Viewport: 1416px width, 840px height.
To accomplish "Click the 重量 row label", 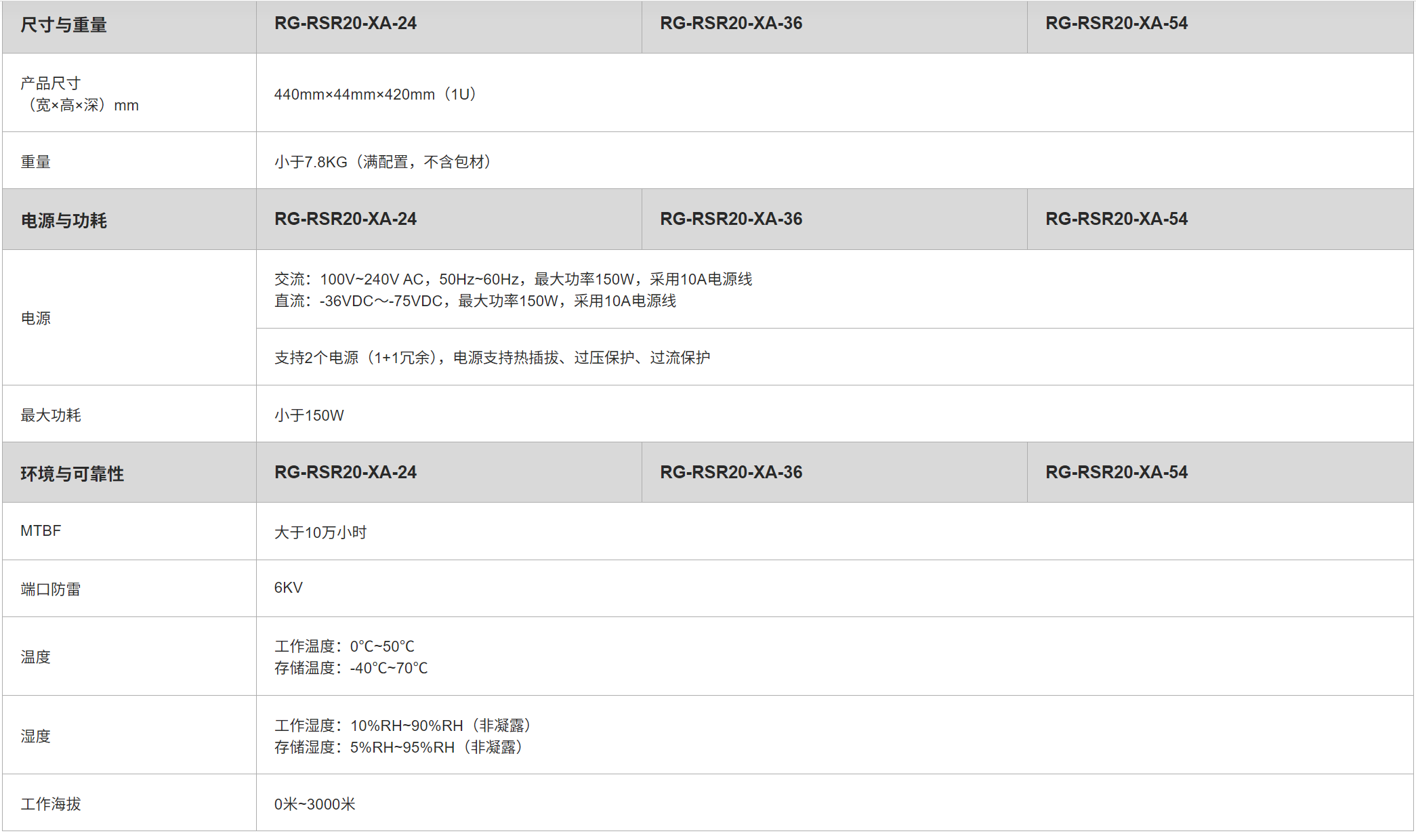I will 36,163.
